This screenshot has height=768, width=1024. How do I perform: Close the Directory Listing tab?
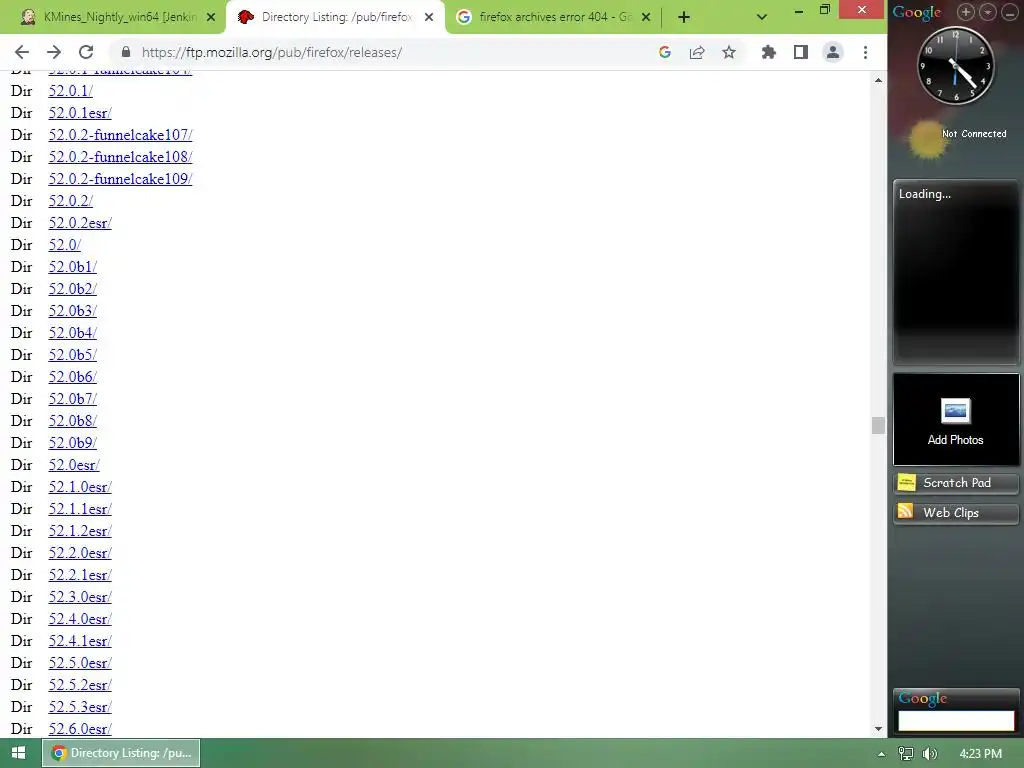click(428, 17)
